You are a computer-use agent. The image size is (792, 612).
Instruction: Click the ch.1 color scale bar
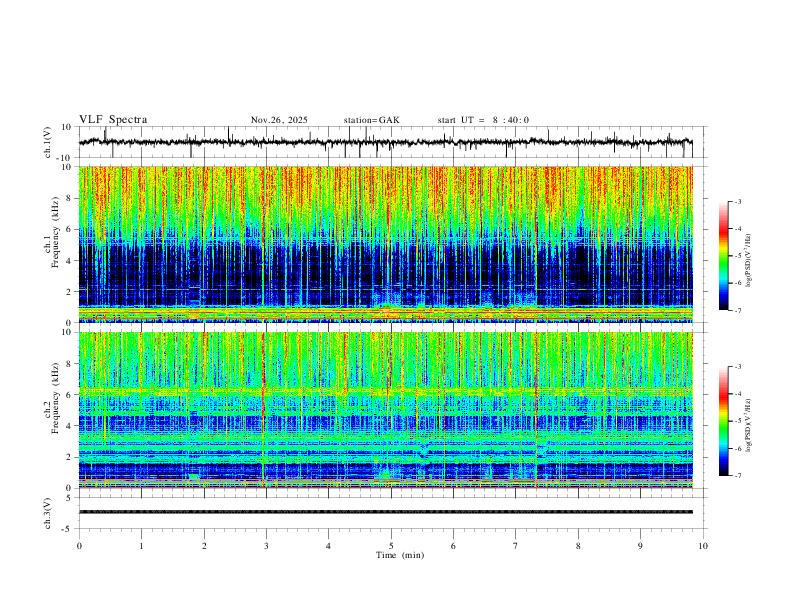click(723, 256)
